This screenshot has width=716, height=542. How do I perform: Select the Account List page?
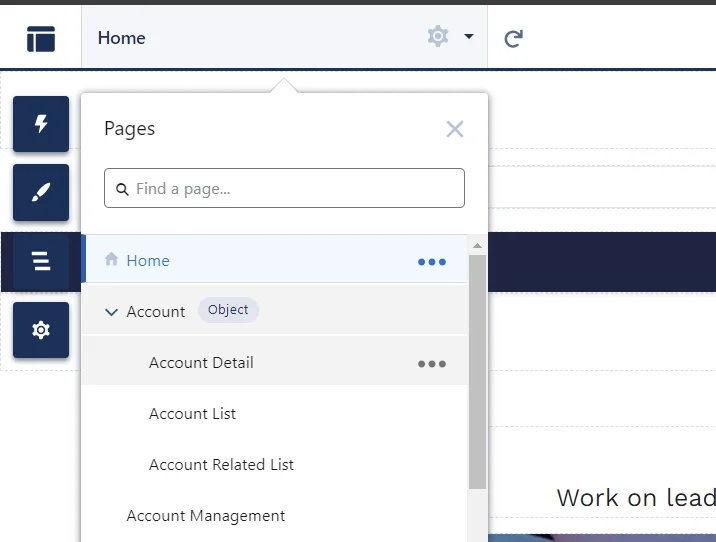pyautogui.click(x=192, y=414)
